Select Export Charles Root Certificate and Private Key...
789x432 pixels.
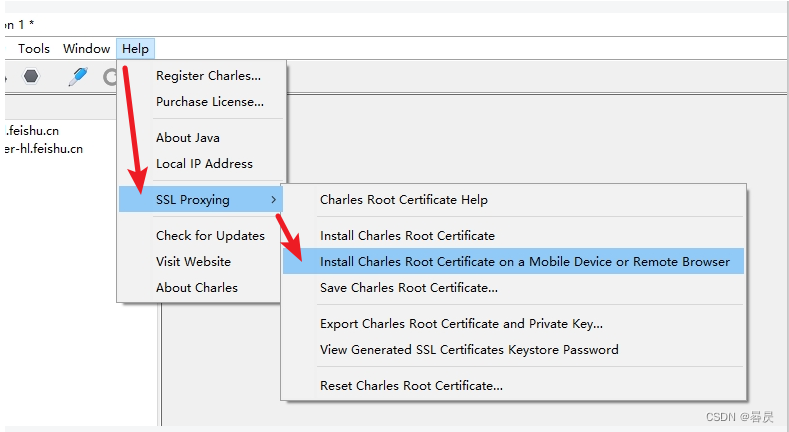click(x=513, y=324)
